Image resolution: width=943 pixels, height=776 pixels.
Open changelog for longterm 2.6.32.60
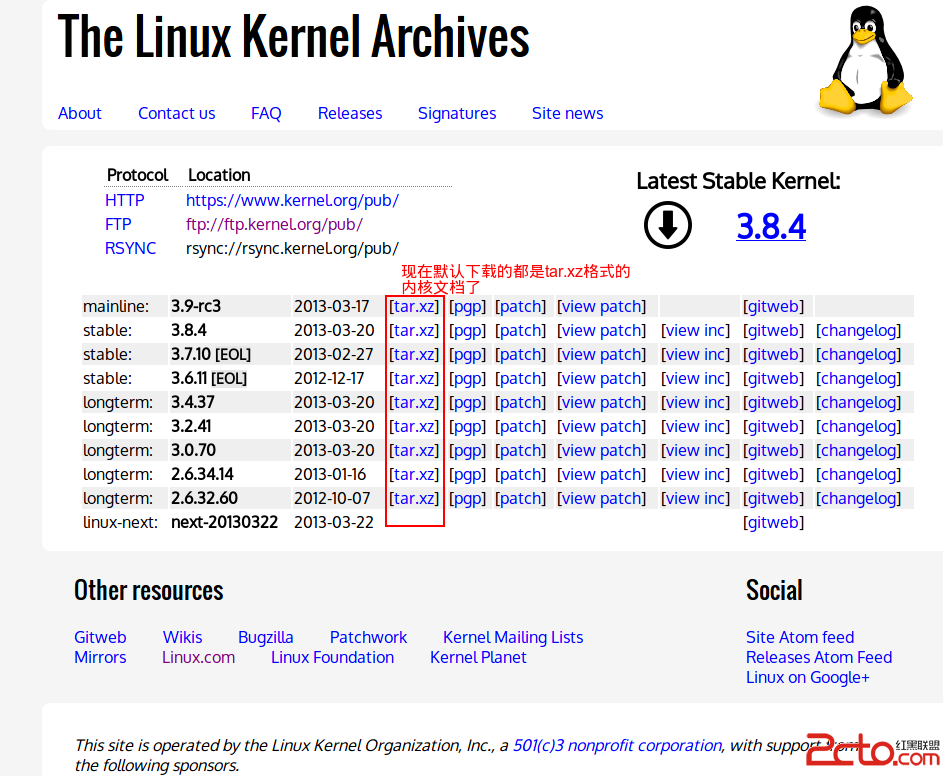pyautogui.click(x=858, y=498)
